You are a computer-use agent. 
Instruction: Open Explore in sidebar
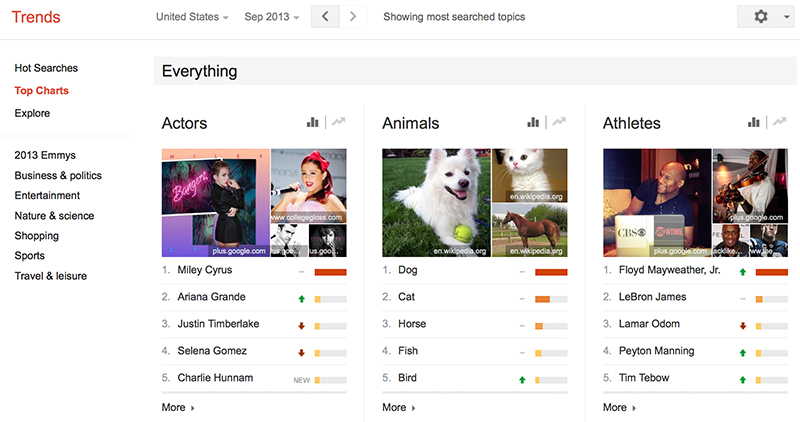pos(32,113)
